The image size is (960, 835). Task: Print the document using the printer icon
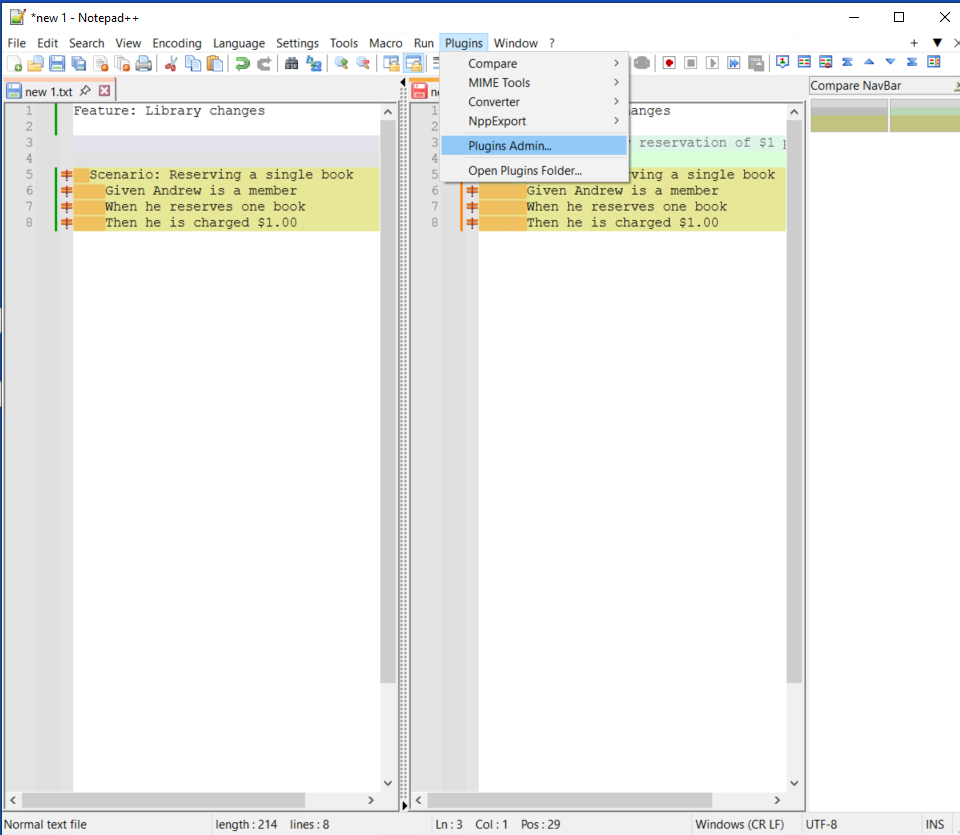pyautogui.click(x=144, y=63)
